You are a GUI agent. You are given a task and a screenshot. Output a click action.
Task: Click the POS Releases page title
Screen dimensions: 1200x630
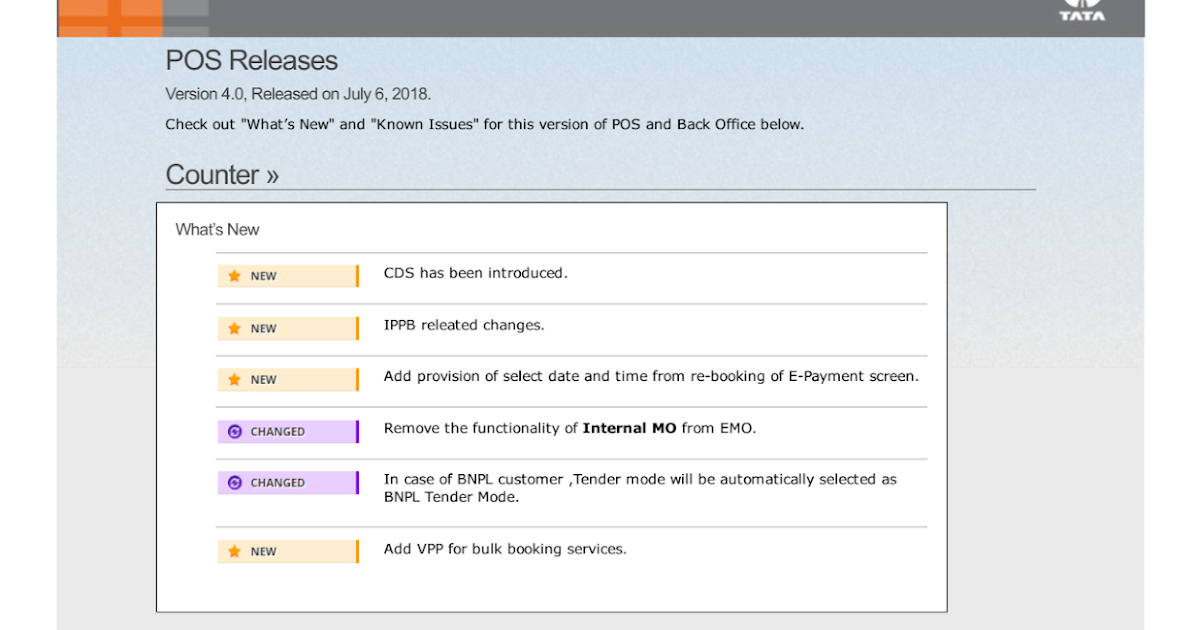(251, 60)
